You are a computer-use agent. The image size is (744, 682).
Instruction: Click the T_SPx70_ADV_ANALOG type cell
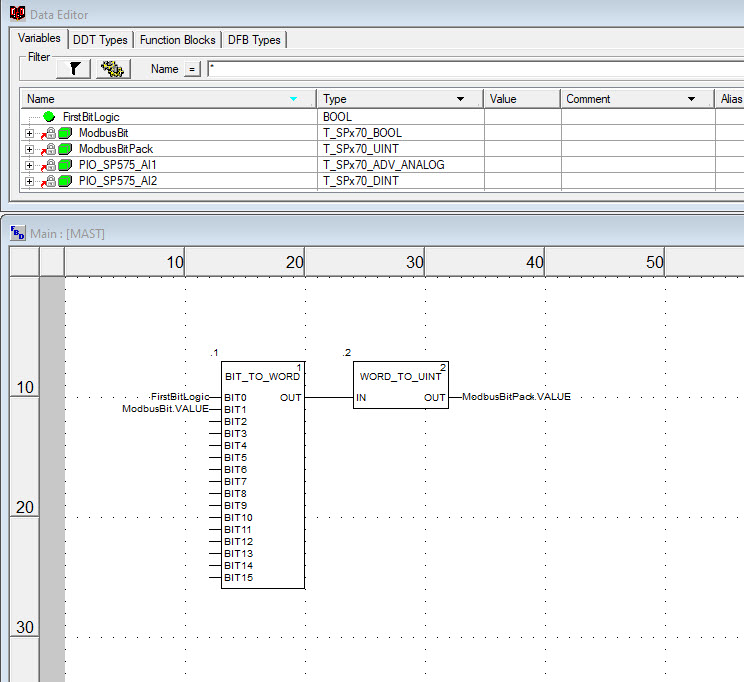coord(400,165)
